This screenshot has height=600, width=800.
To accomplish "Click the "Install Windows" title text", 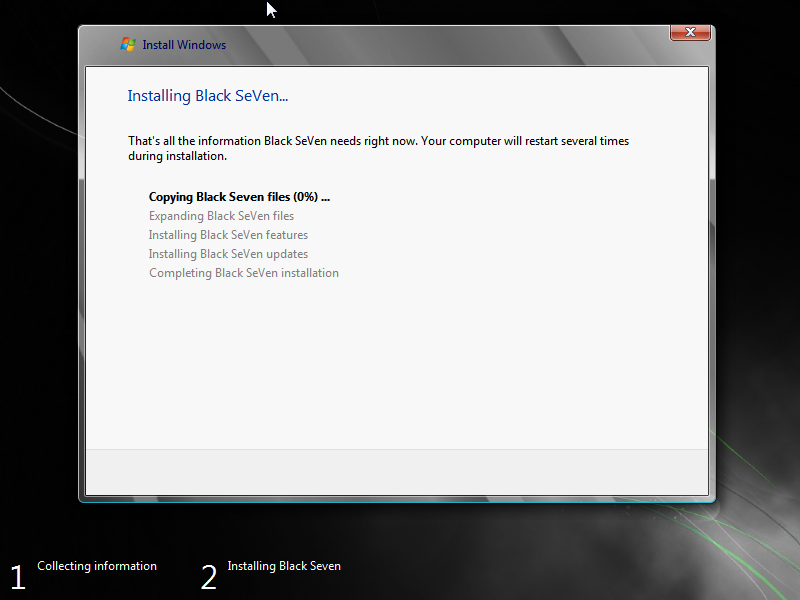I will pyautogui.click(x=184, y=45).
